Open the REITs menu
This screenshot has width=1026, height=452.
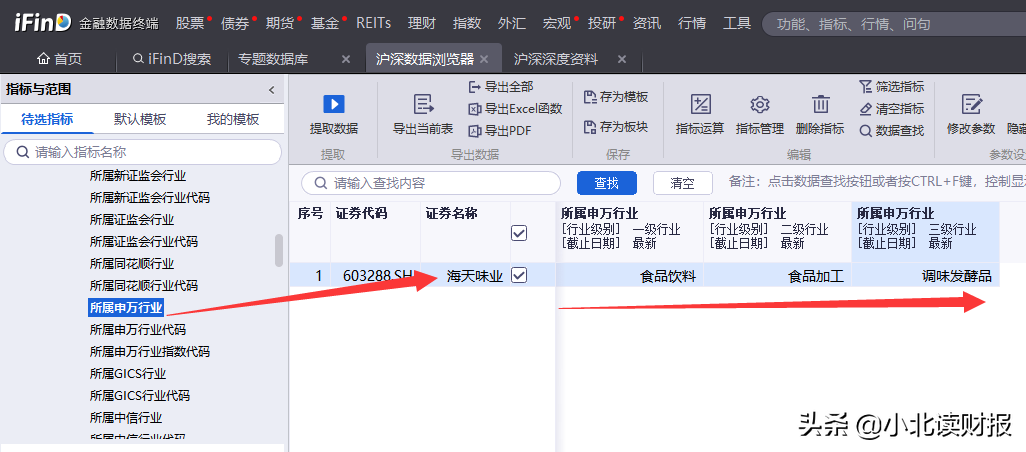pyautogui.click(x=374, y=24)
